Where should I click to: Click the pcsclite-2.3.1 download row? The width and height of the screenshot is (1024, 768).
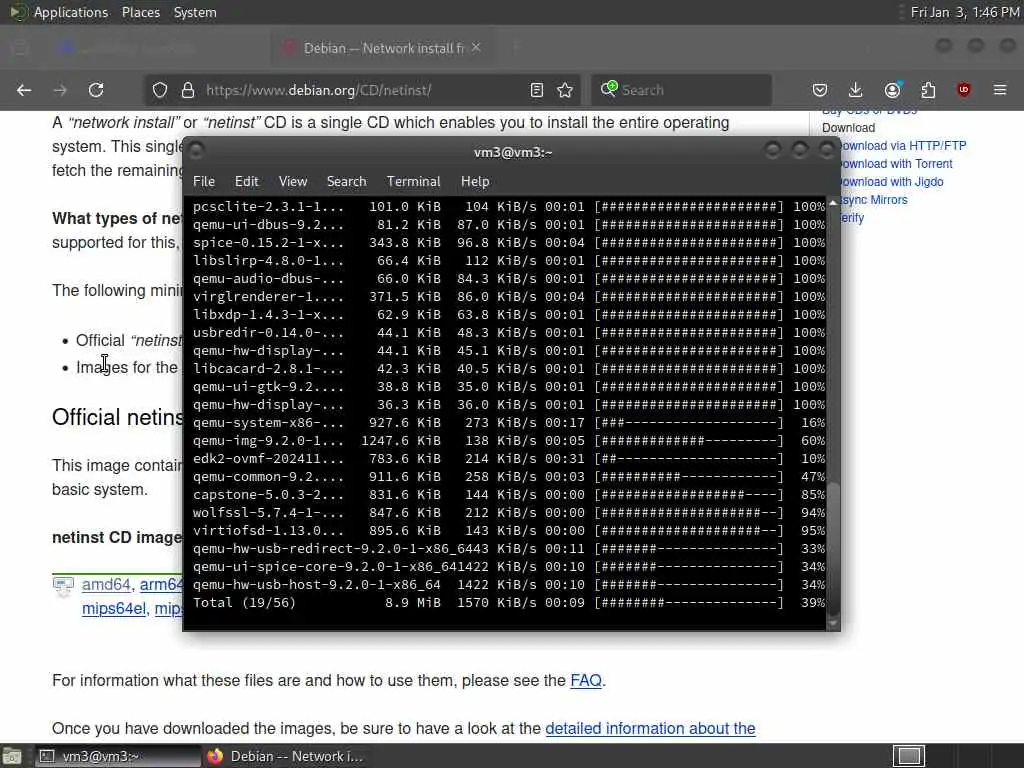508,206
